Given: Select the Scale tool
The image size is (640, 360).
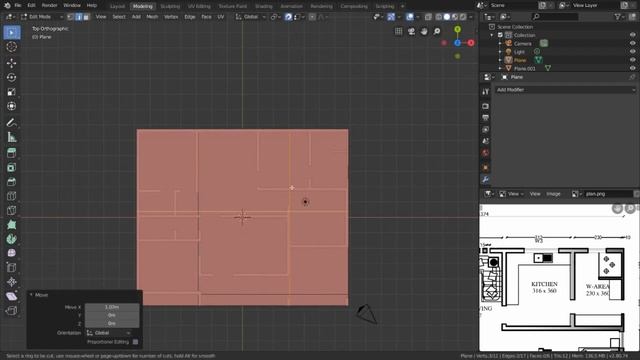Looking at the screenshot, I should pos(11,92).
